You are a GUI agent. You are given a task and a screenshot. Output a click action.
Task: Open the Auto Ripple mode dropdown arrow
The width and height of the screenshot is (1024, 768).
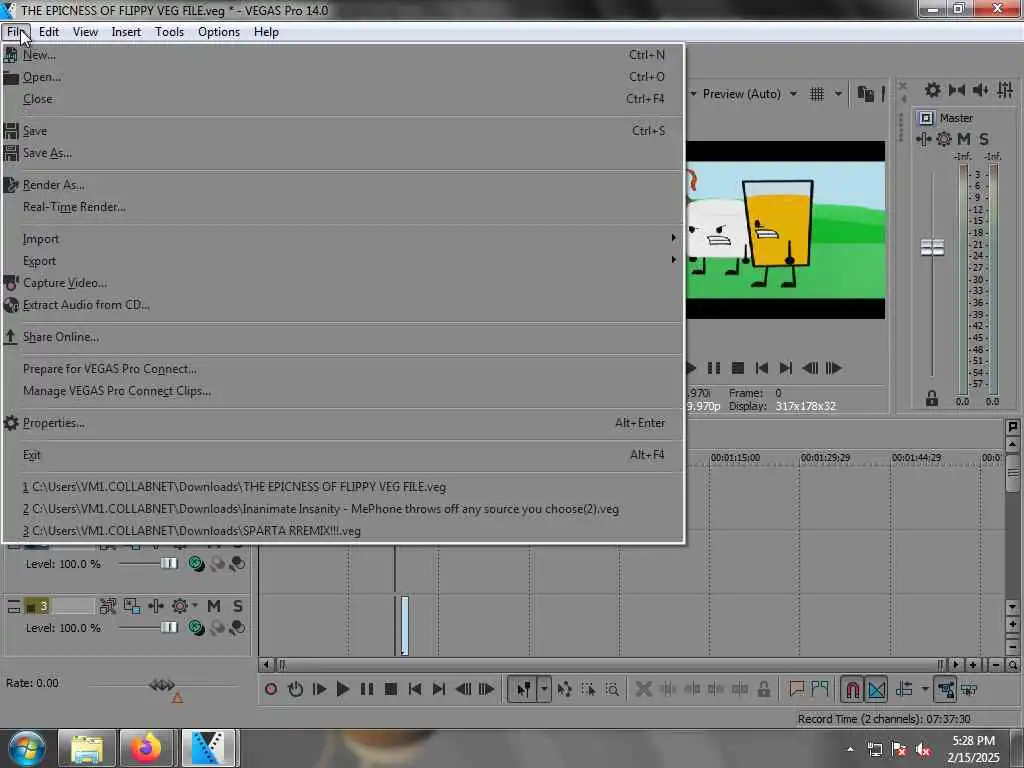925,689
